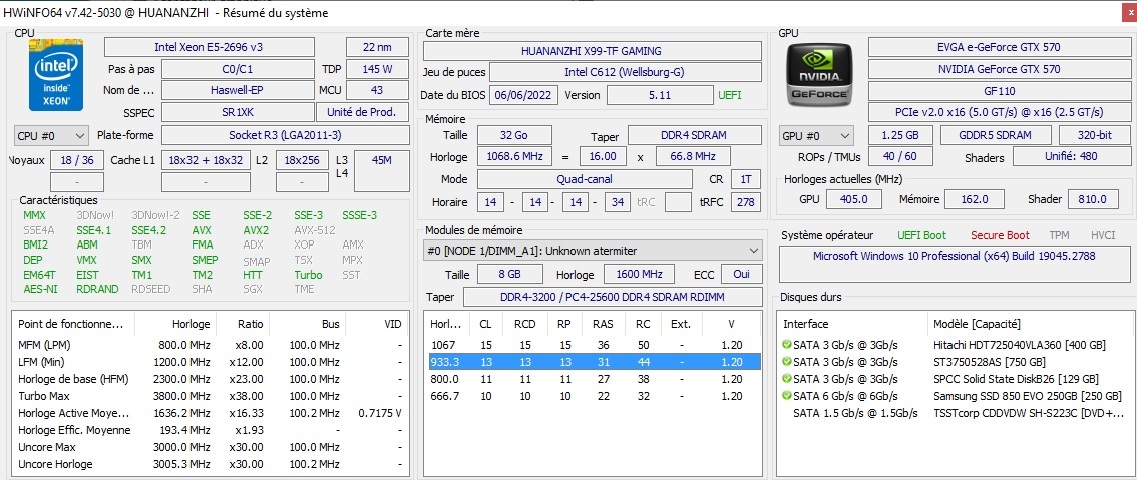This screenshot has height=480, width=1137.
Task: Click green status icon for Hitachi HDT725040VLA360
Action: 787,345
